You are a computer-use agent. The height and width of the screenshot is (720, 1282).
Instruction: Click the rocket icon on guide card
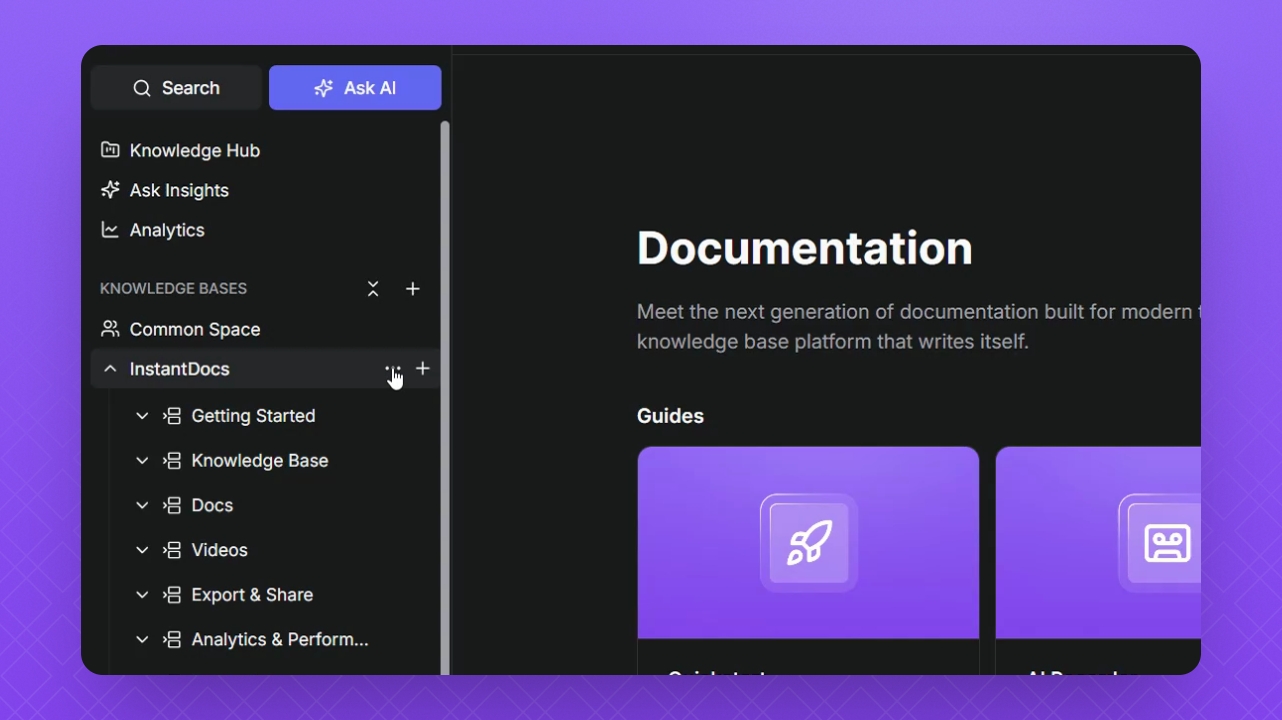[808, 543]
